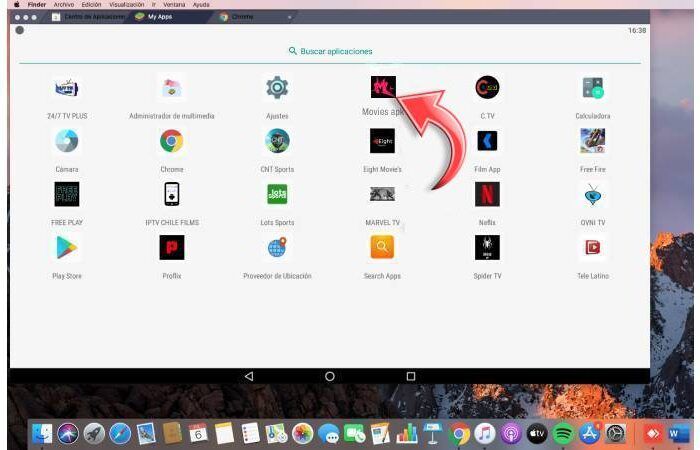
Task: Launch the Search Apps icon
Action: coord(383,247)
